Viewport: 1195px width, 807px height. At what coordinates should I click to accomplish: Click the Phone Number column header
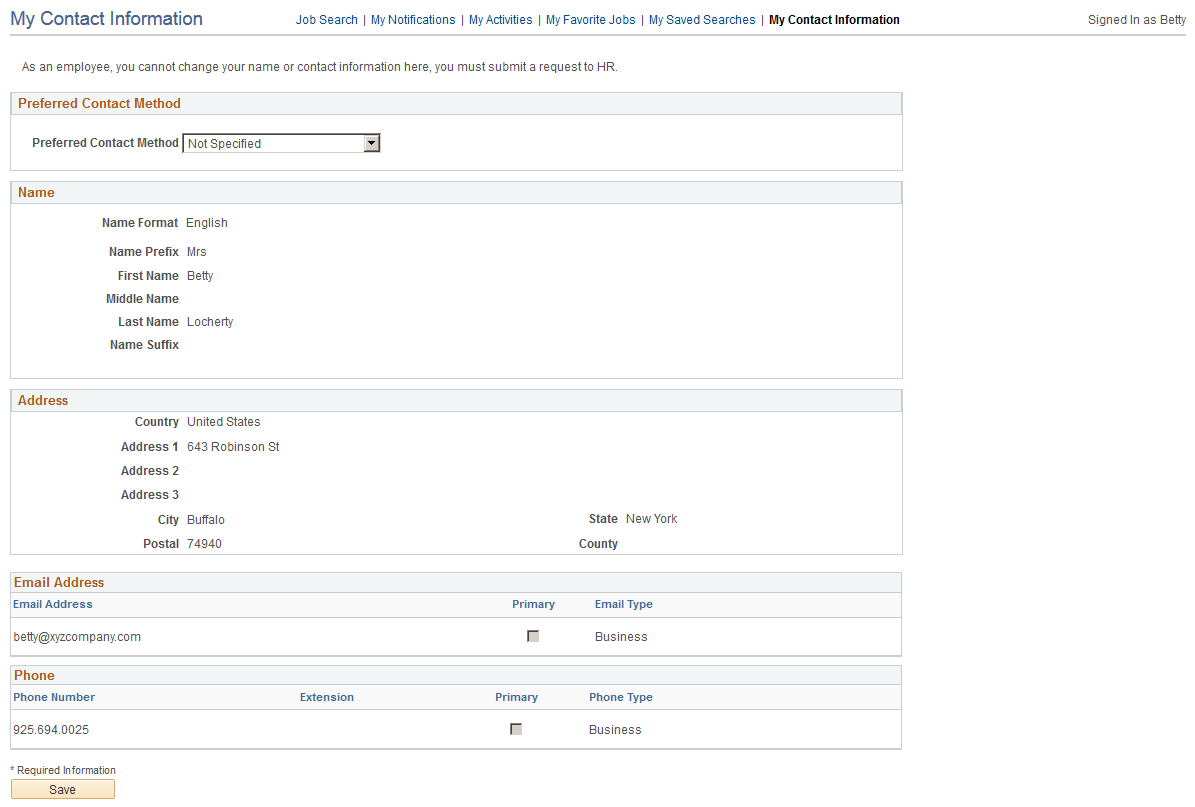54,697
